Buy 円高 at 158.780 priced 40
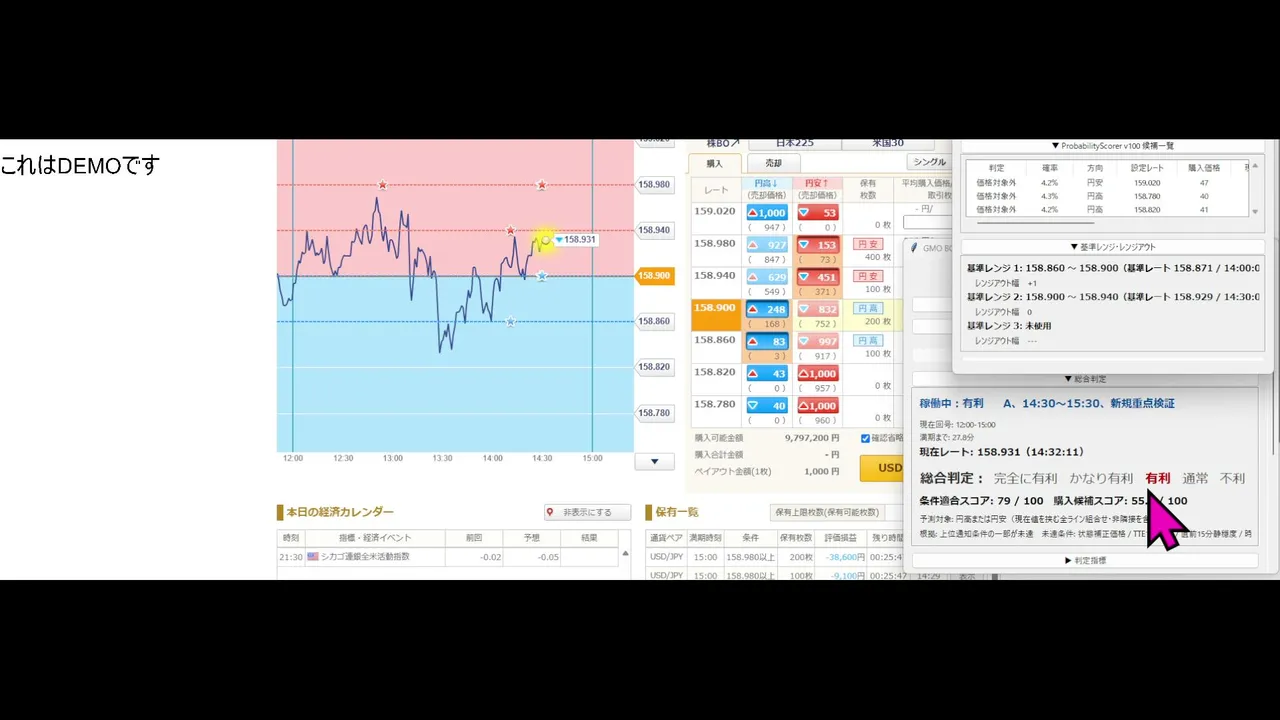The width and height of the screenshot is (1280, 720). [x=767, y=406]
